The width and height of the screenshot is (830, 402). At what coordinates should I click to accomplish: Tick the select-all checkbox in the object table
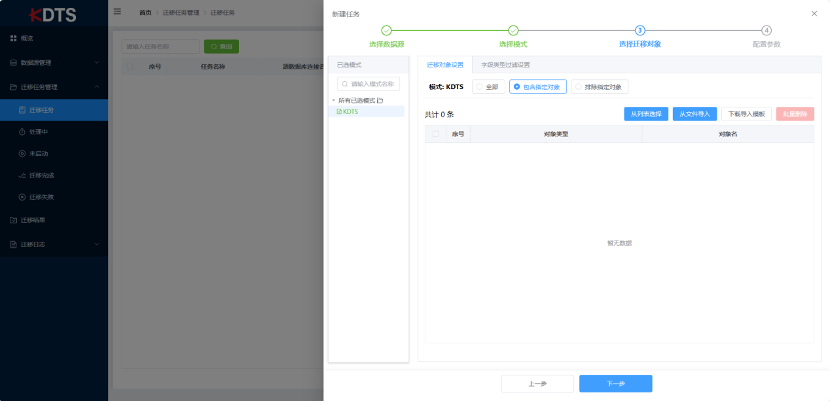tap(436, 134)
